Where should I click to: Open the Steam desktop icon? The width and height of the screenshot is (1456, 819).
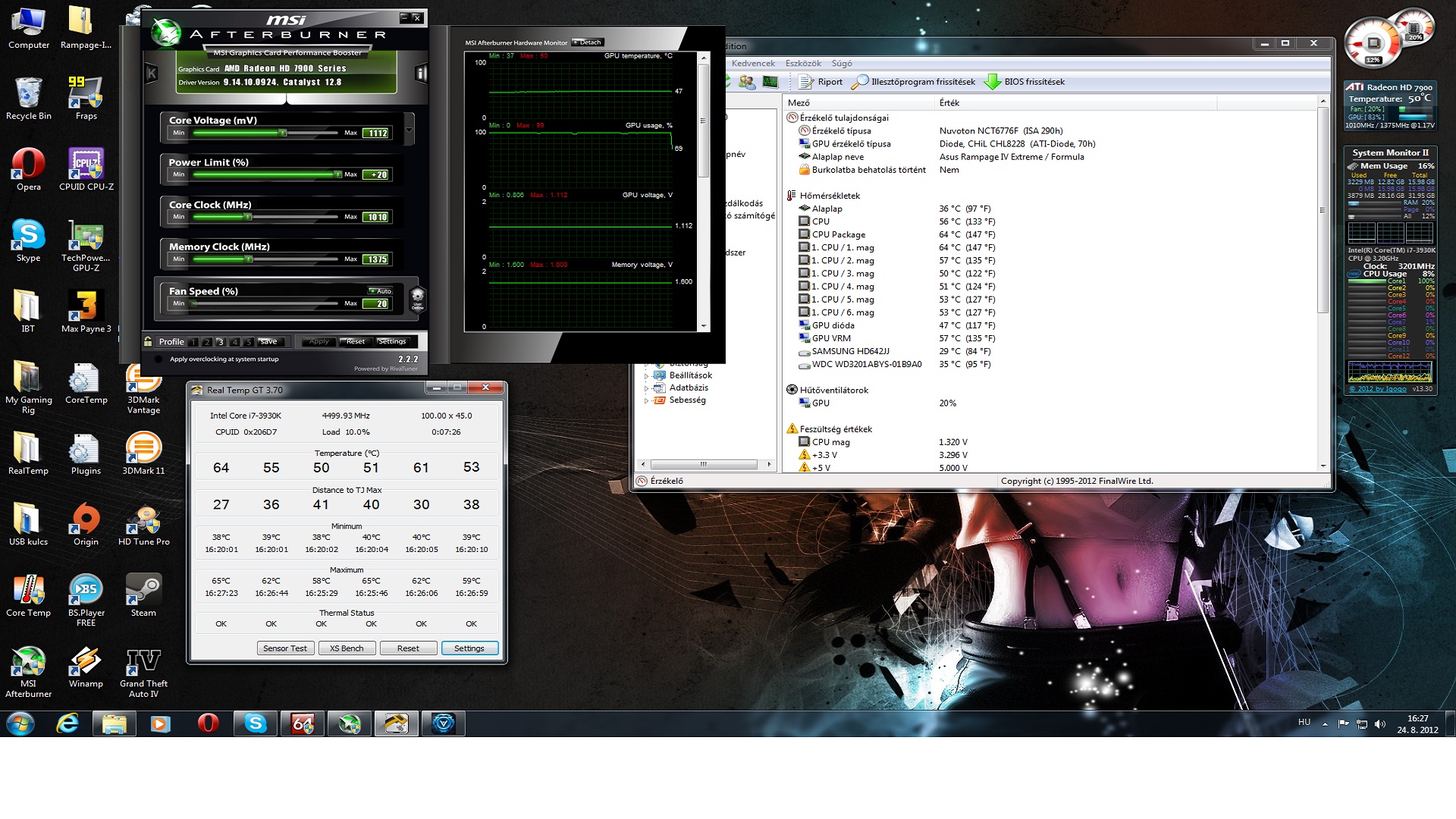coord(143,595)
